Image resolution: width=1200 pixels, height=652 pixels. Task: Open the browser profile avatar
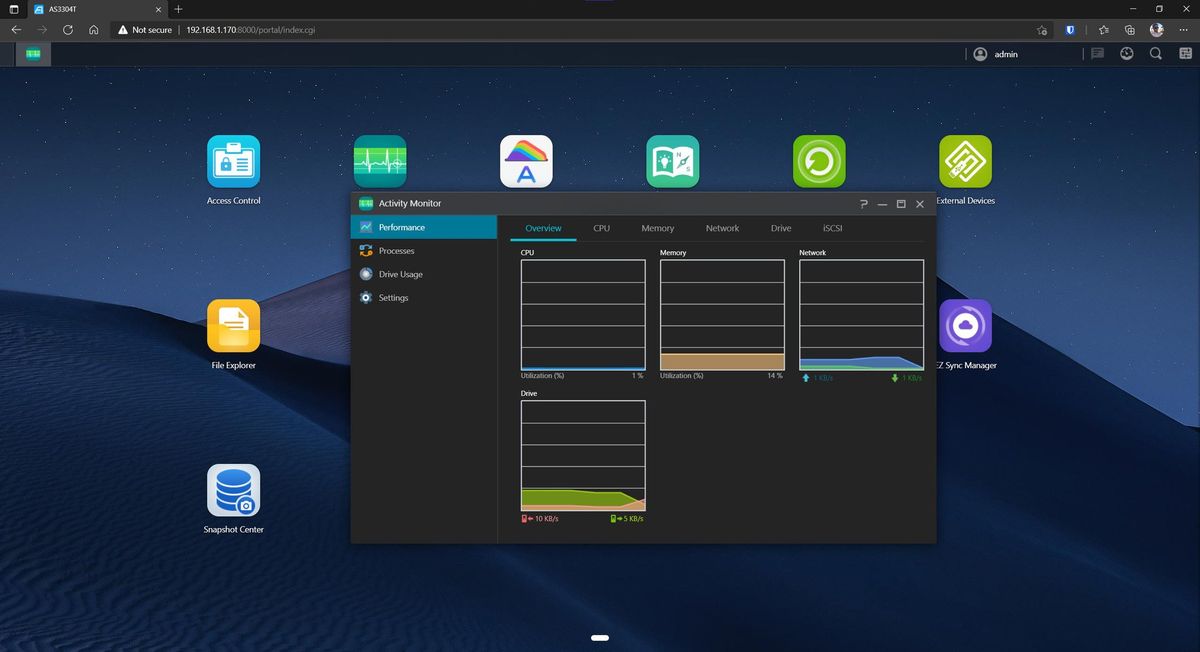(x=1157, y=30)
